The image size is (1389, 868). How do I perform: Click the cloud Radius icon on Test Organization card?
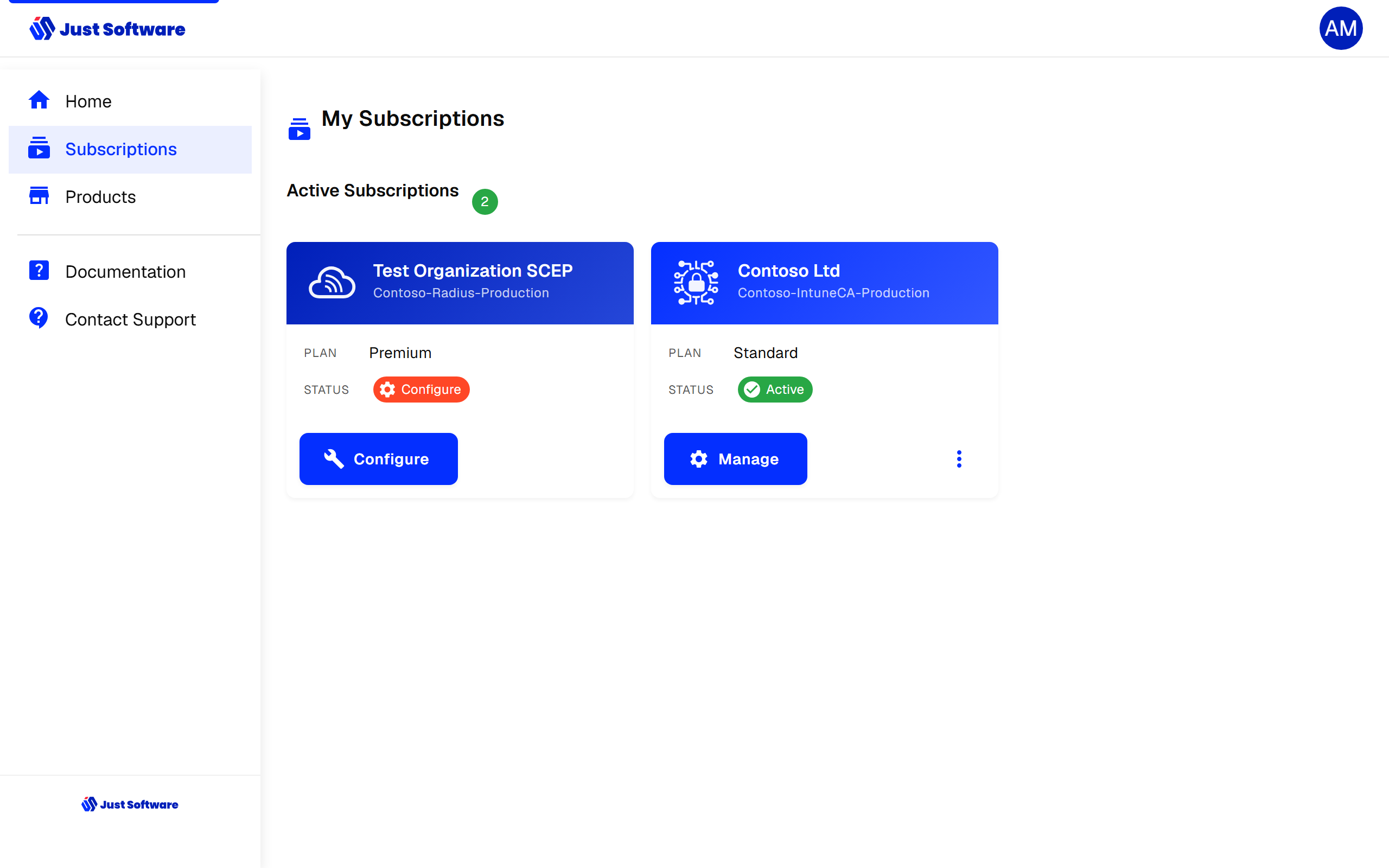coord(332,283)
